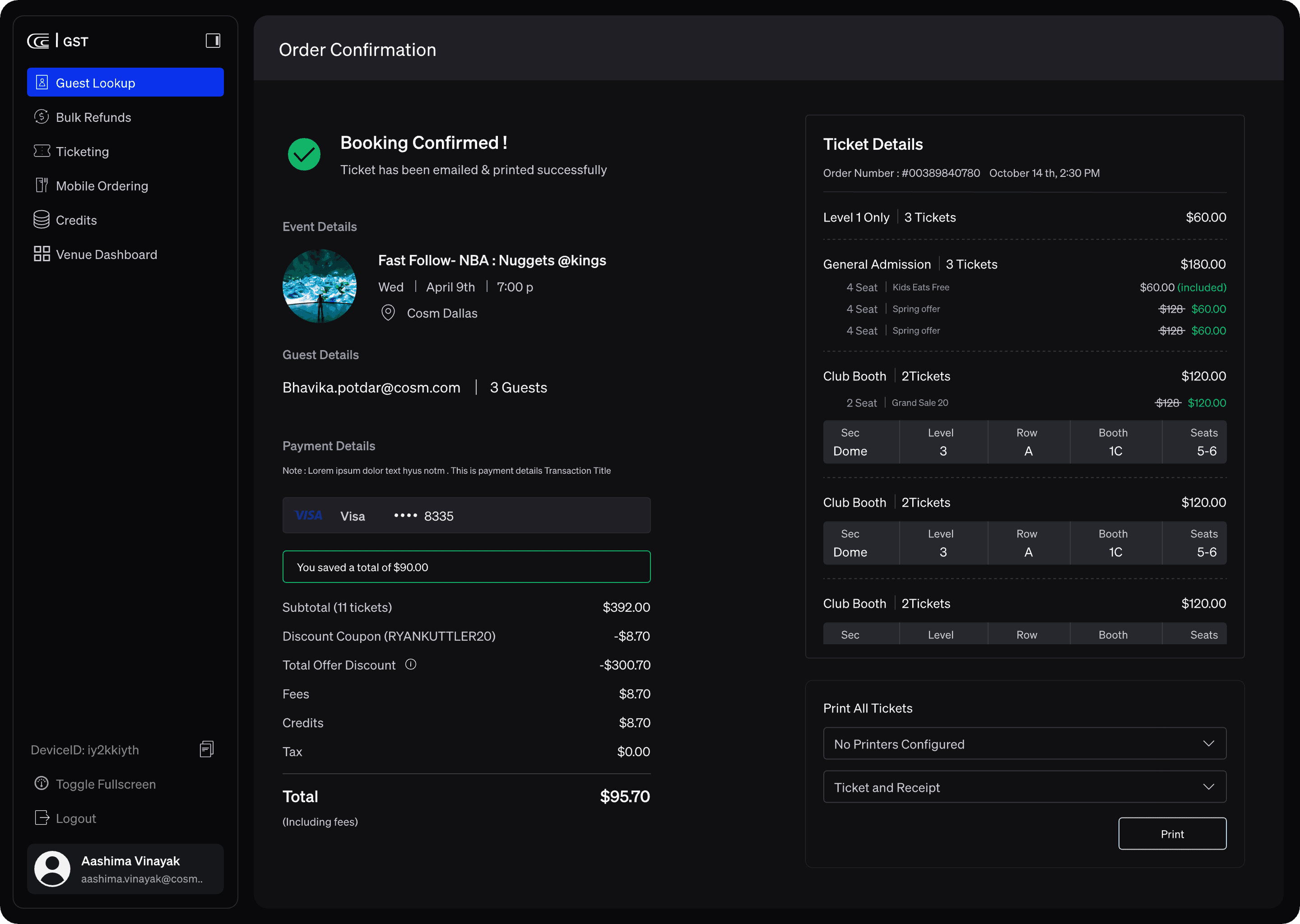Click the Venue Dashboard grid icon
This screenshot has width=1300, height=924.
point(42,254)
